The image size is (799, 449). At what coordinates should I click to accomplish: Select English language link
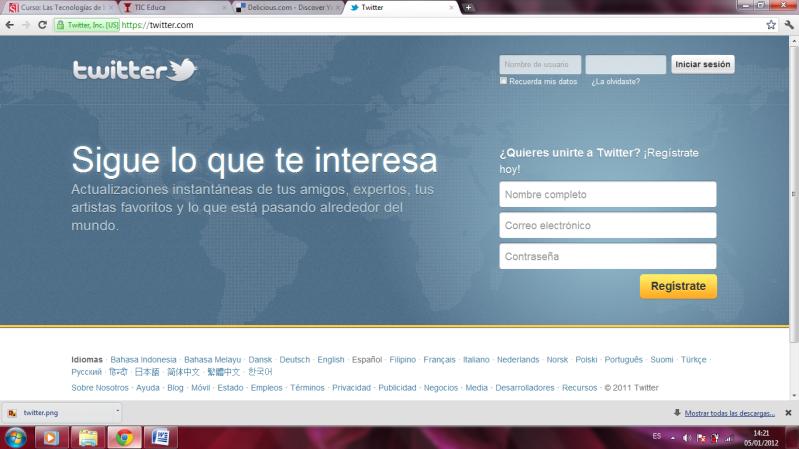331,359
